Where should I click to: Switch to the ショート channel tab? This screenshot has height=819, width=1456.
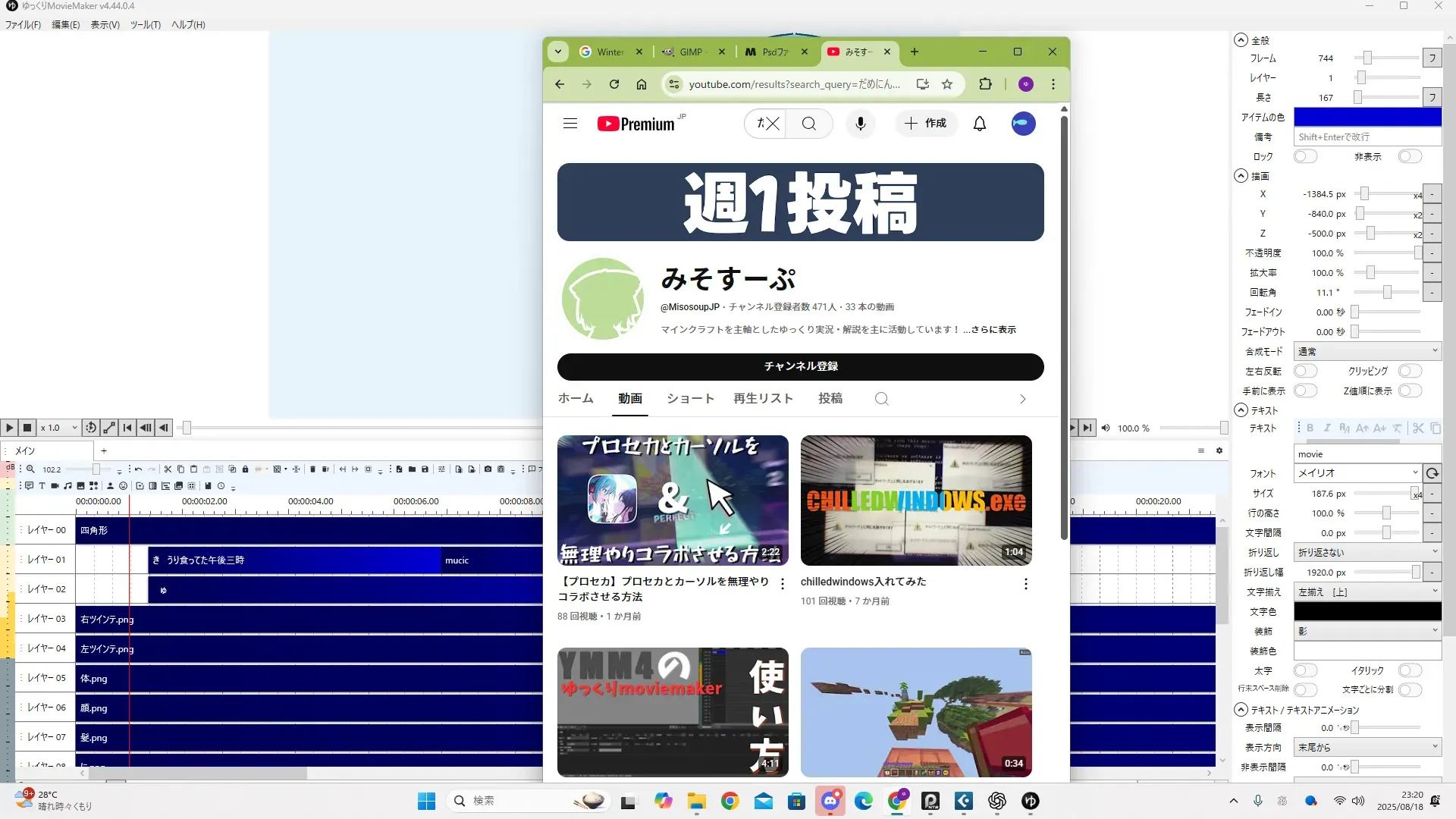(x=690, y=398)
